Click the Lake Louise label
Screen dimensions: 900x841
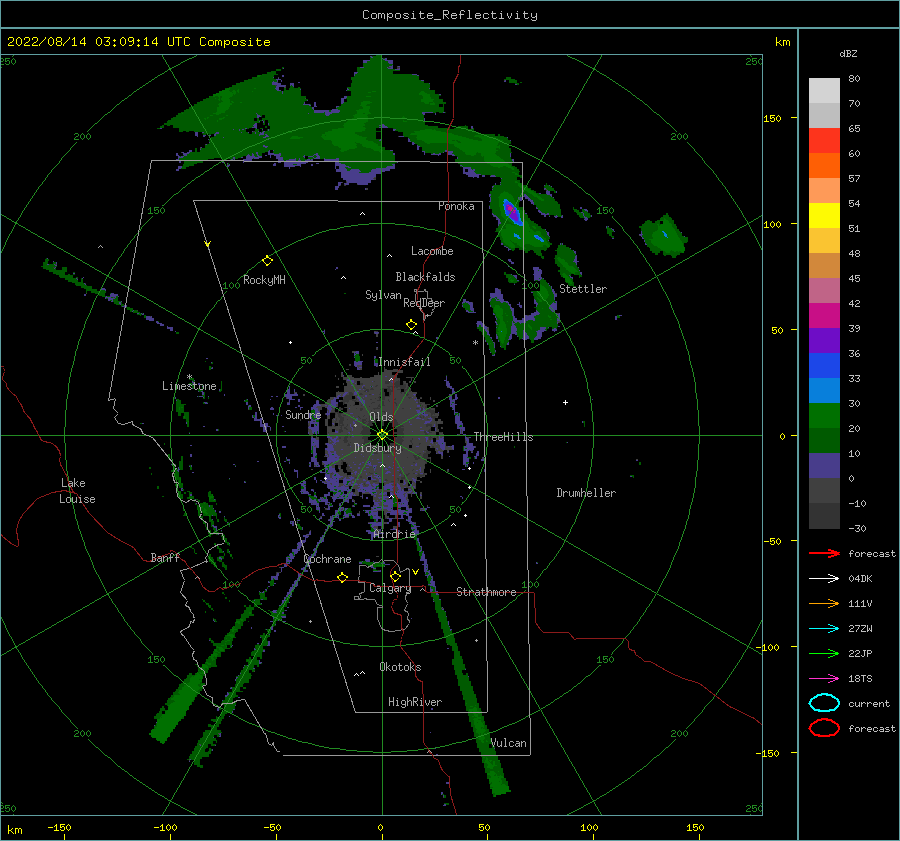pos(77,491)
